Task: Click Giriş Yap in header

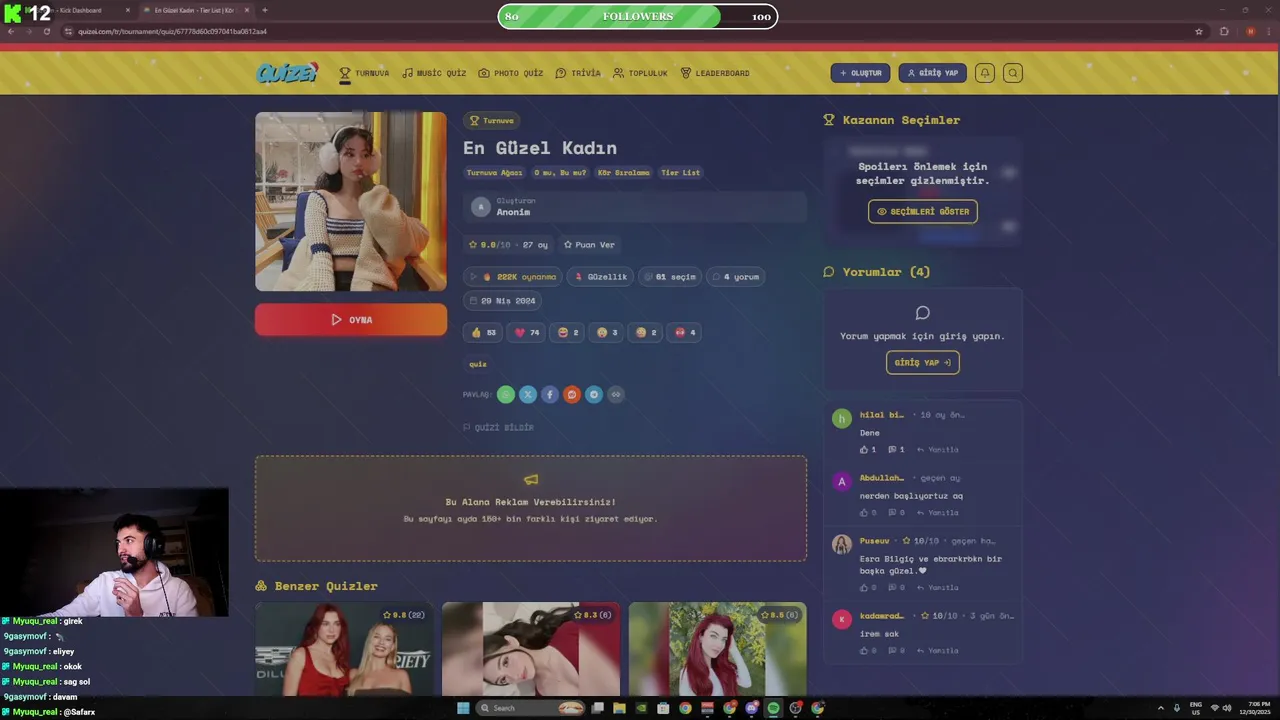Action: tap(932, 73)
